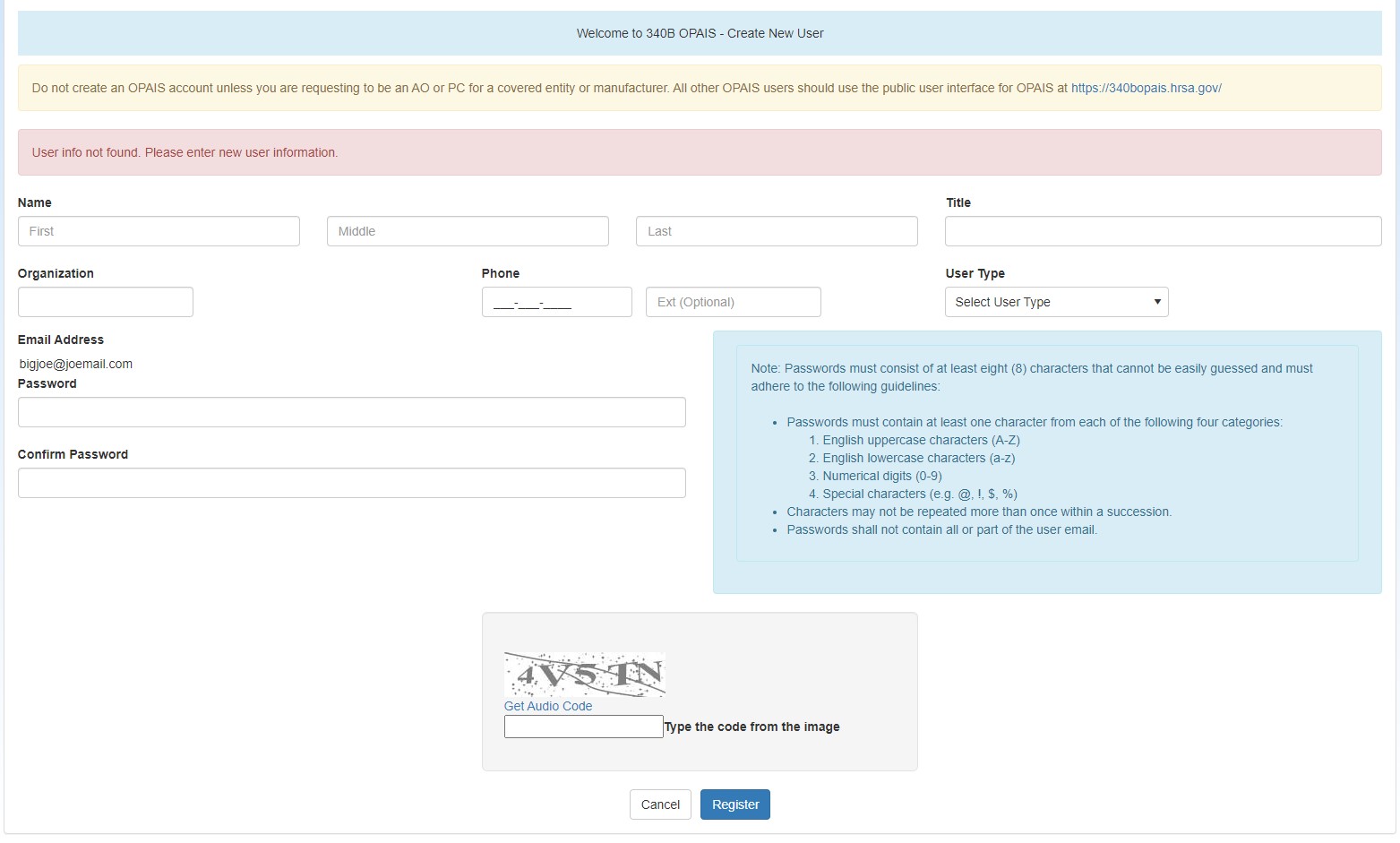Image resolution: width=1400 pixels, height=843 pixels.
Task: Click the Password input field
Action: pos(352,412)
